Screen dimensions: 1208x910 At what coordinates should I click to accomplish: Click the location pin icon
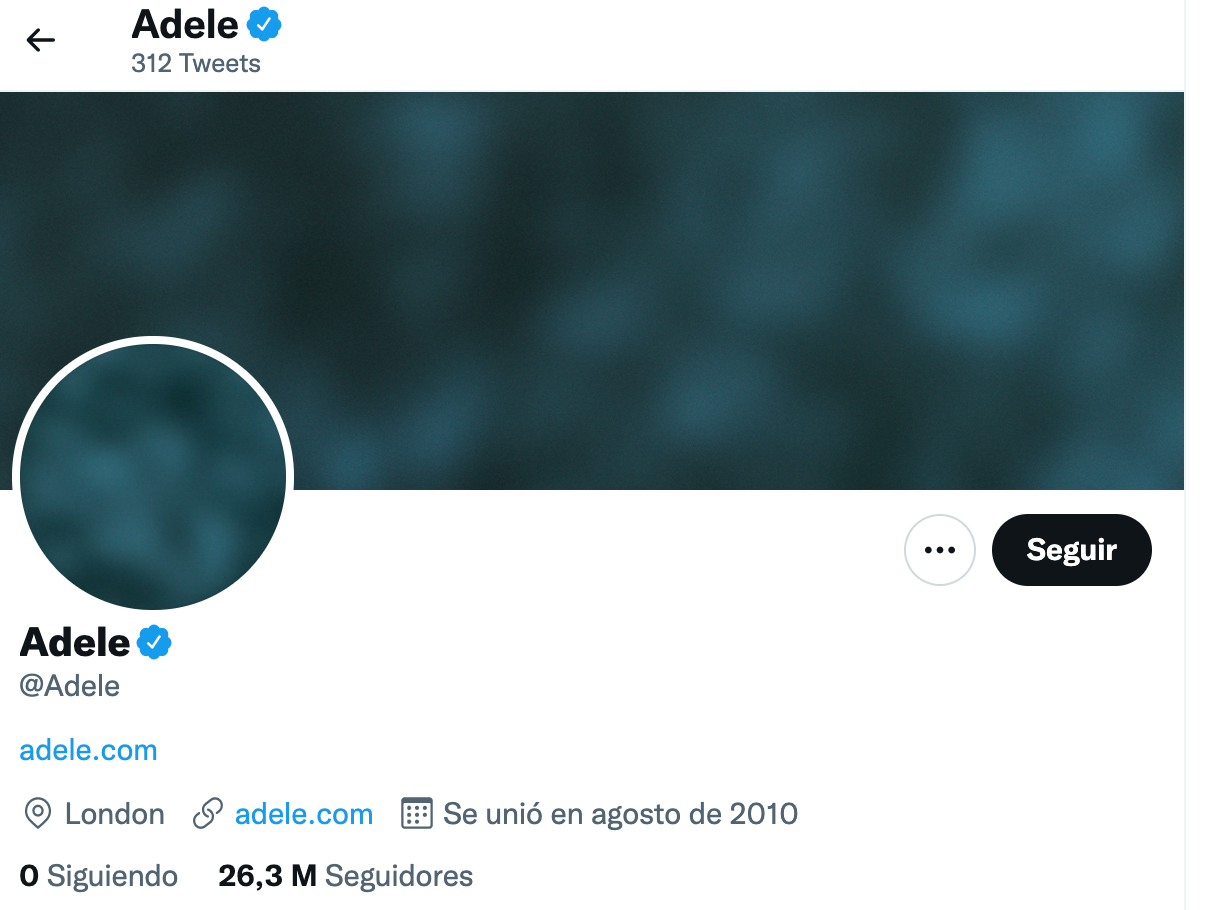point(37,814)
